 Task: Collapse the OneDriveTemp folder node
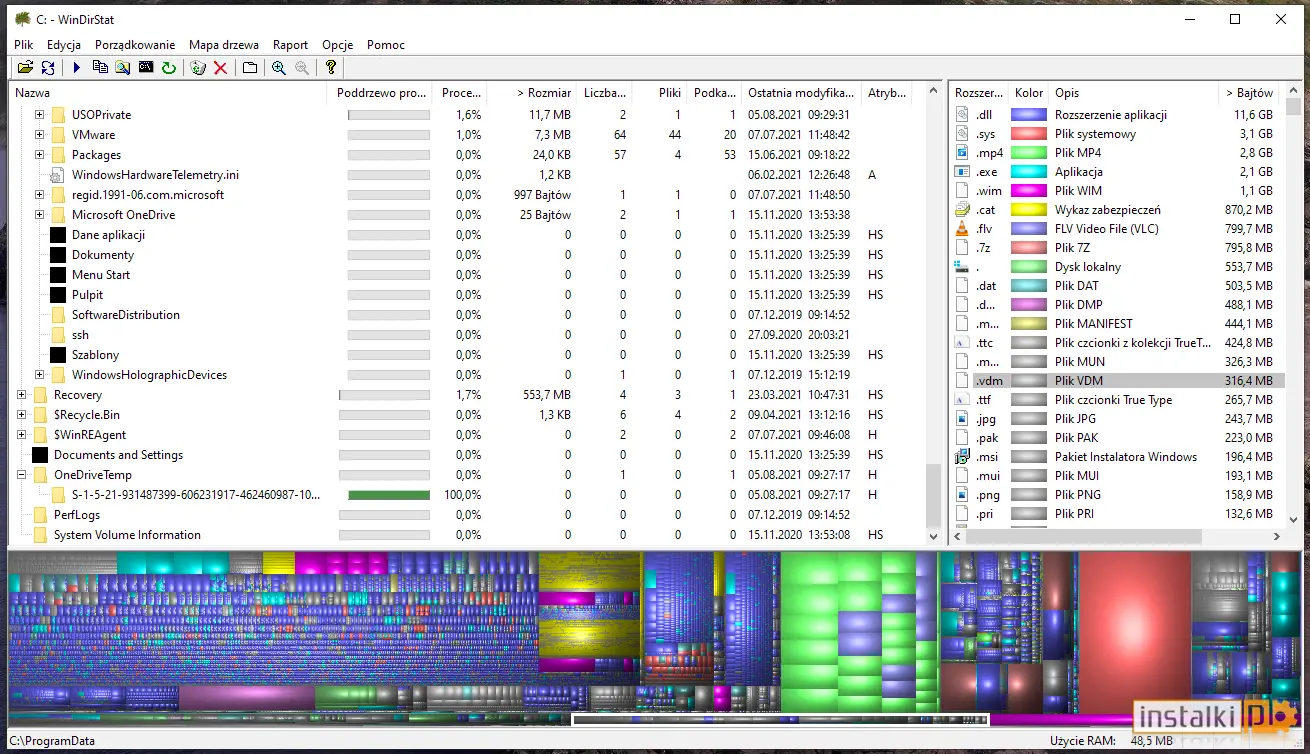(22, 475)
